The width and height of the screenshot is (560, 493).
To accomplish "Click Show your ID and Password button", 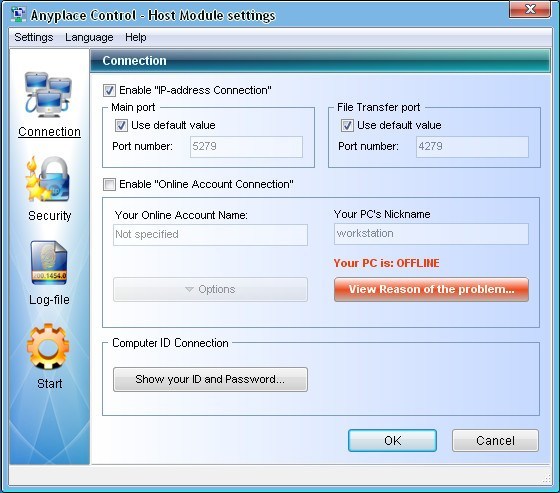I will tap(210, 379).
